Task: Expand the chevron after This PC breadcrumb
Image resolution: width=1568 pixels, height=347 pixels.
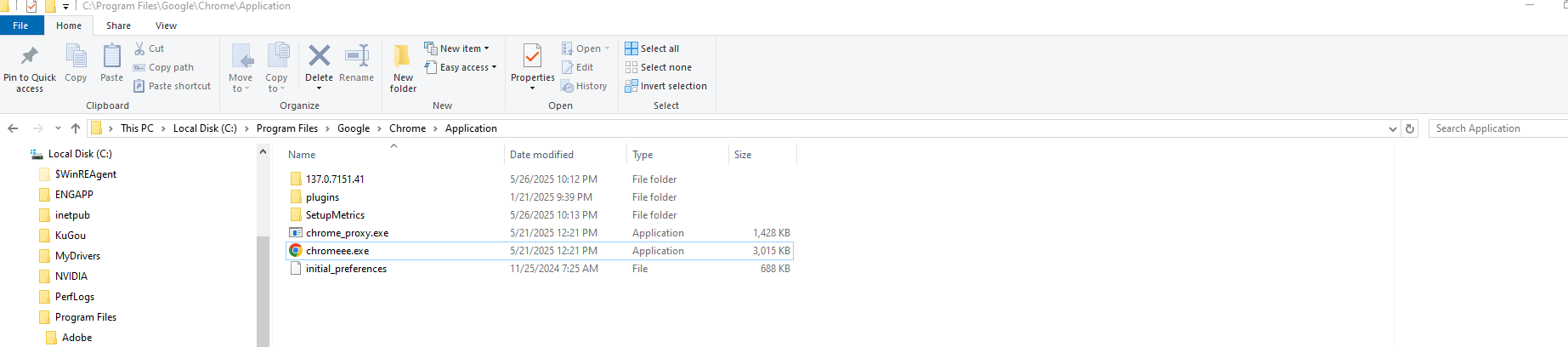Action: click(163, 128)
